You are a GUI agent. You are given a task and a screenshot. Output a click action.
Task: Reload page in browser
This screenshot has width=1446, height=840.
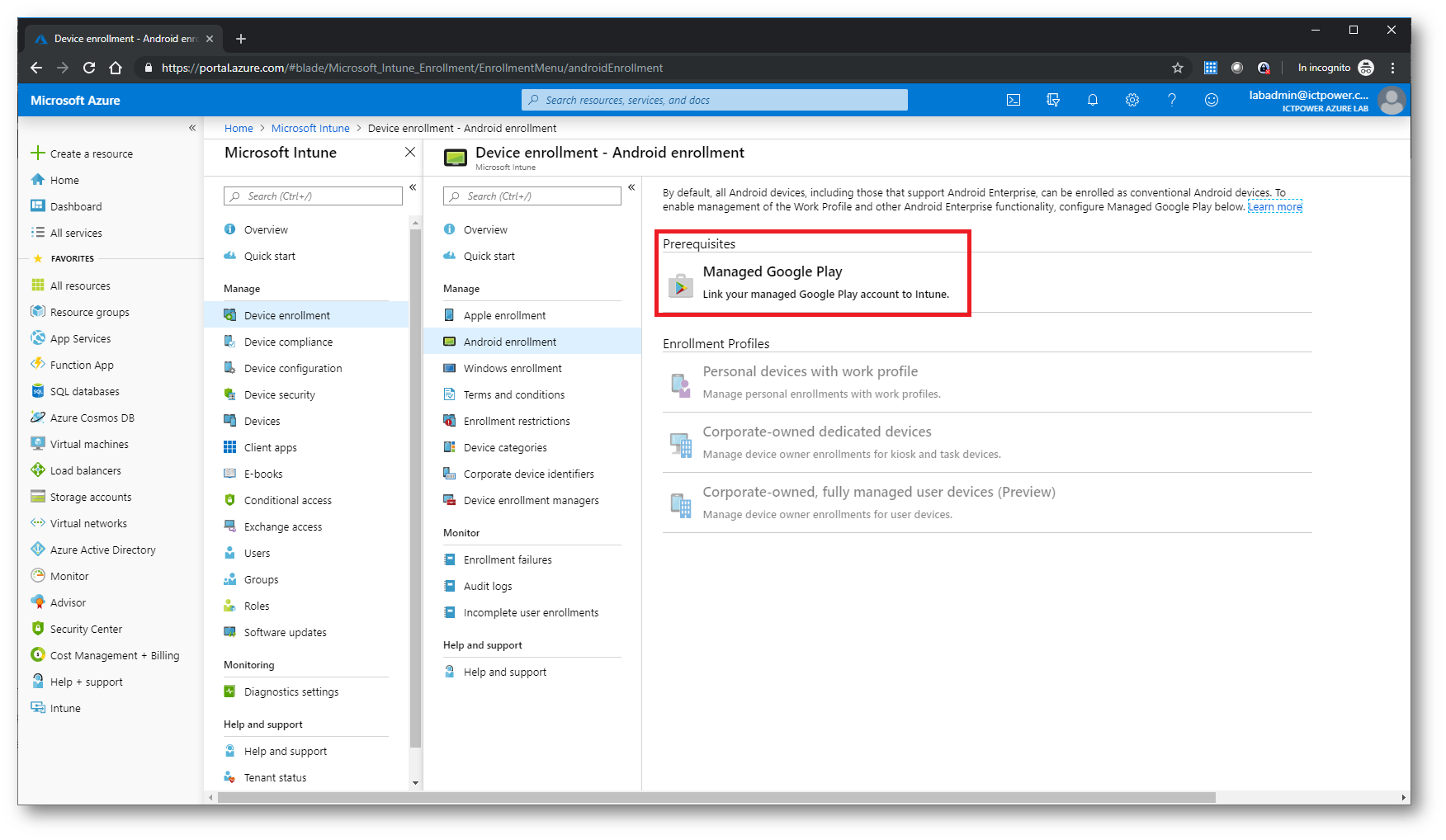tap(89, 68)
